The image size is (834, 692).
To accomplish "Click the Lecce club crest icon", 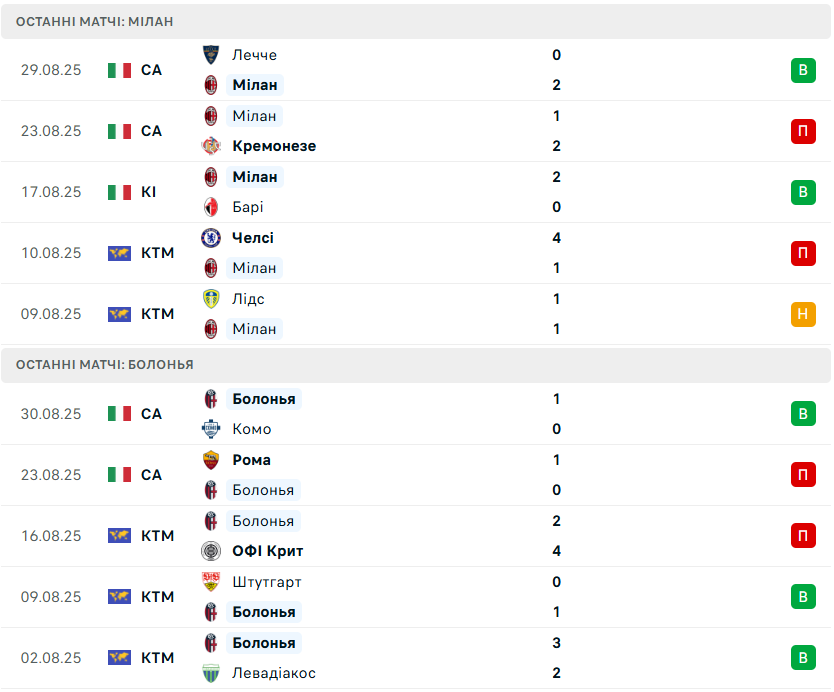I will tap(211, 55).
